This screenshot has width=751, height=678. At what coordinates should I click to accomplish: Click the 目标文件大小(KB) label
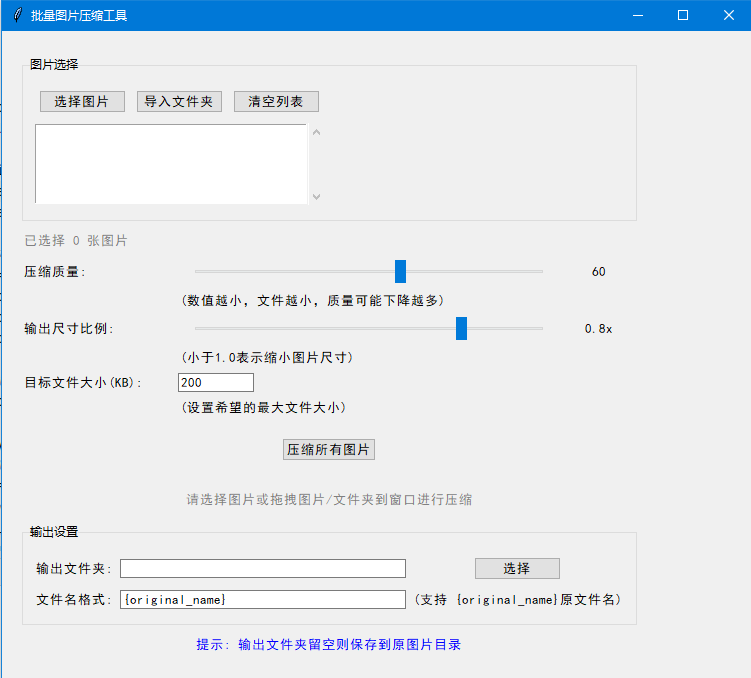tap(83, 383)
